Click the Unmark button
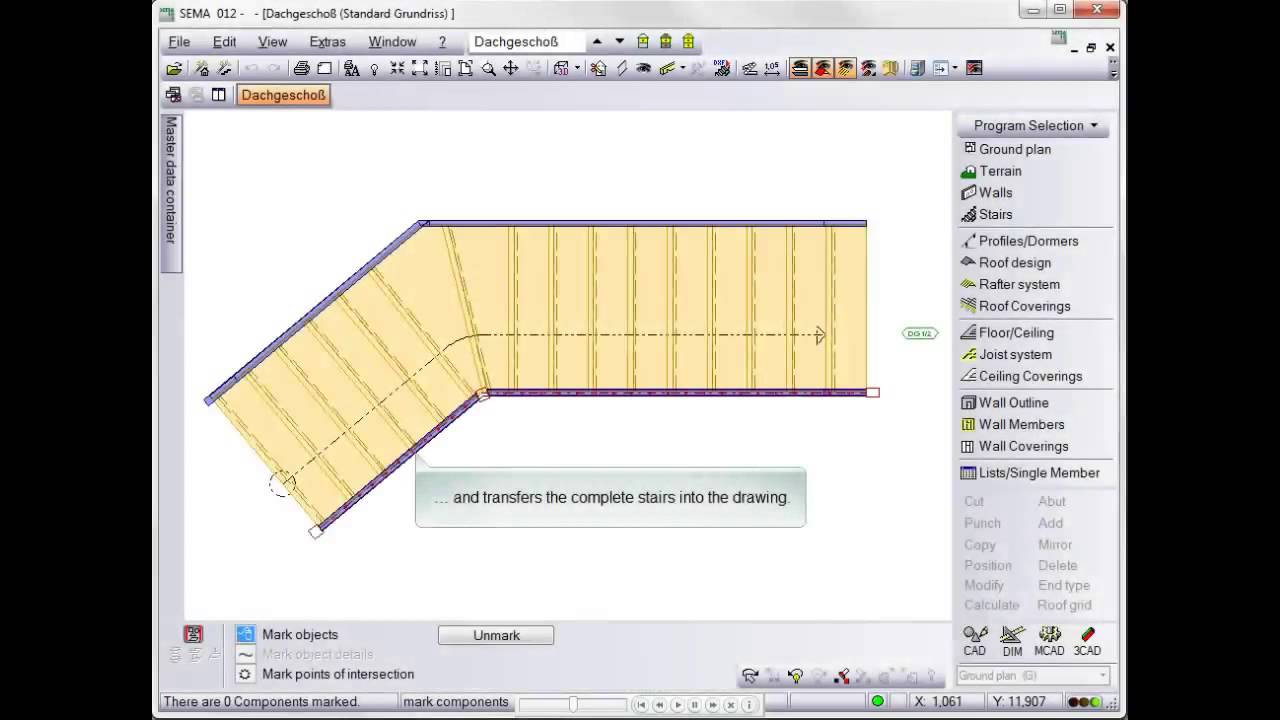Screen dimensions: 1280x720 coord(496,635)
